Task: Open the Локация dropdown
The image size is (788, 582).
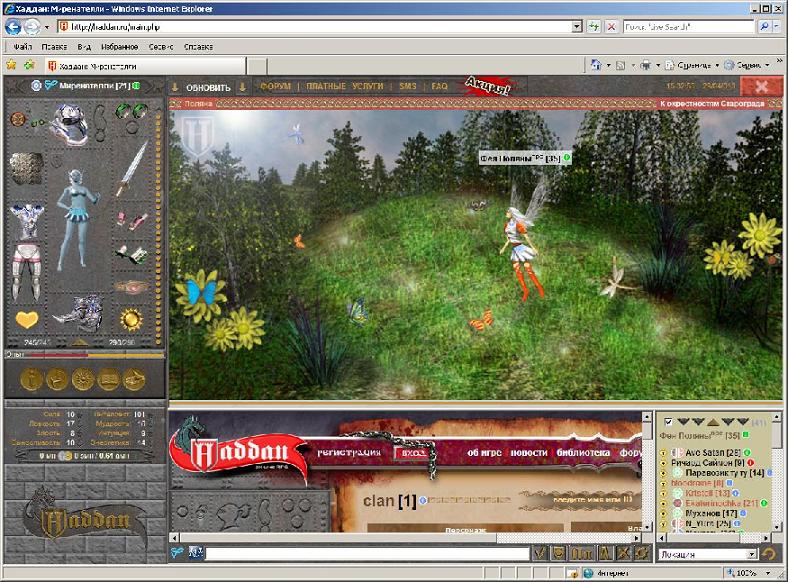Action: (708, 554)
